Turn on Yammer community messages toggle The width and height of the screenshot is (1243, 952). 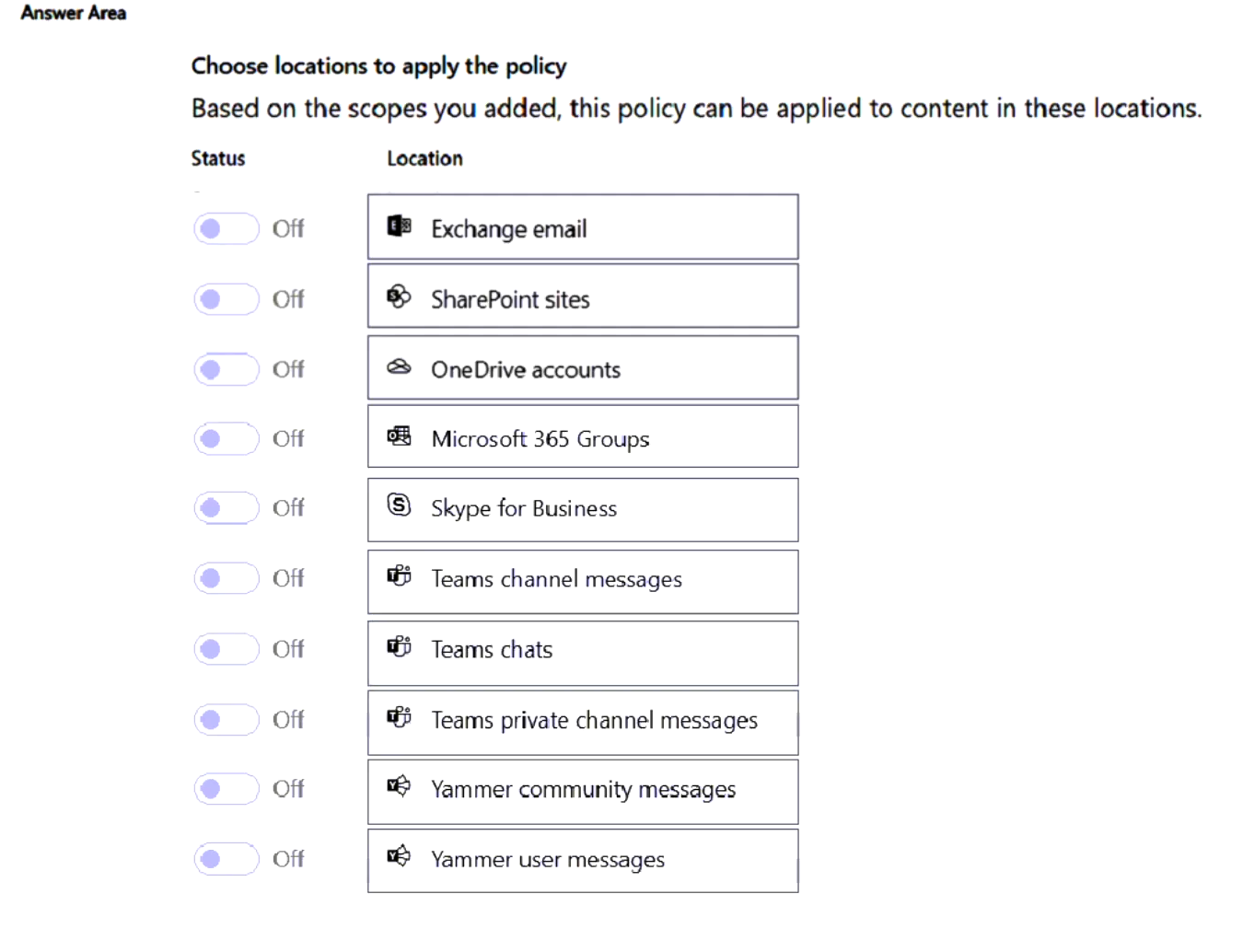pyautogui.click(x=227, y=789)
